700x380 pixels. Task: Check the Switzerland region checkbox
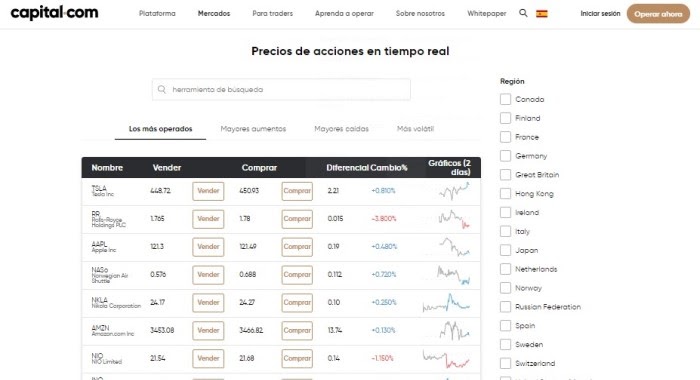click(505, 363)
